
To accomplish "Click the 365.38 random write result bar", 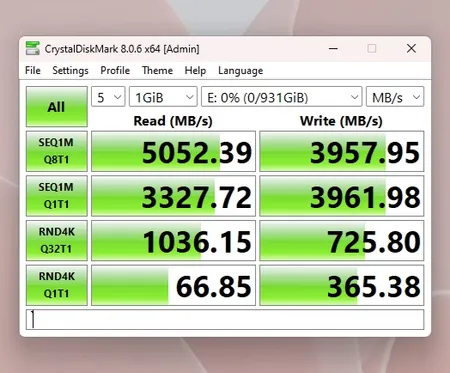I will 342,285.
